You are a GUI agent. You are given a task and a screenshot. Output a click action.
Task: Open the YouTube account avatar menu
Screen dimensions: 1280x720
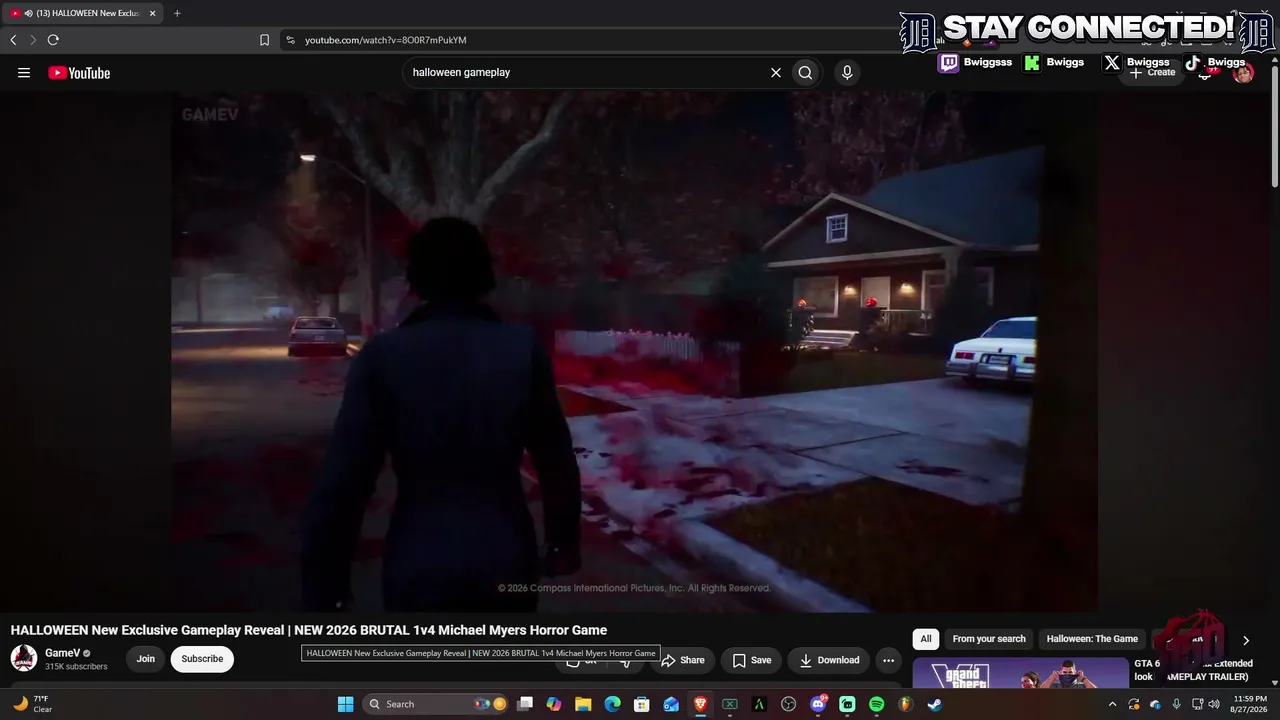click(1243, 73)
